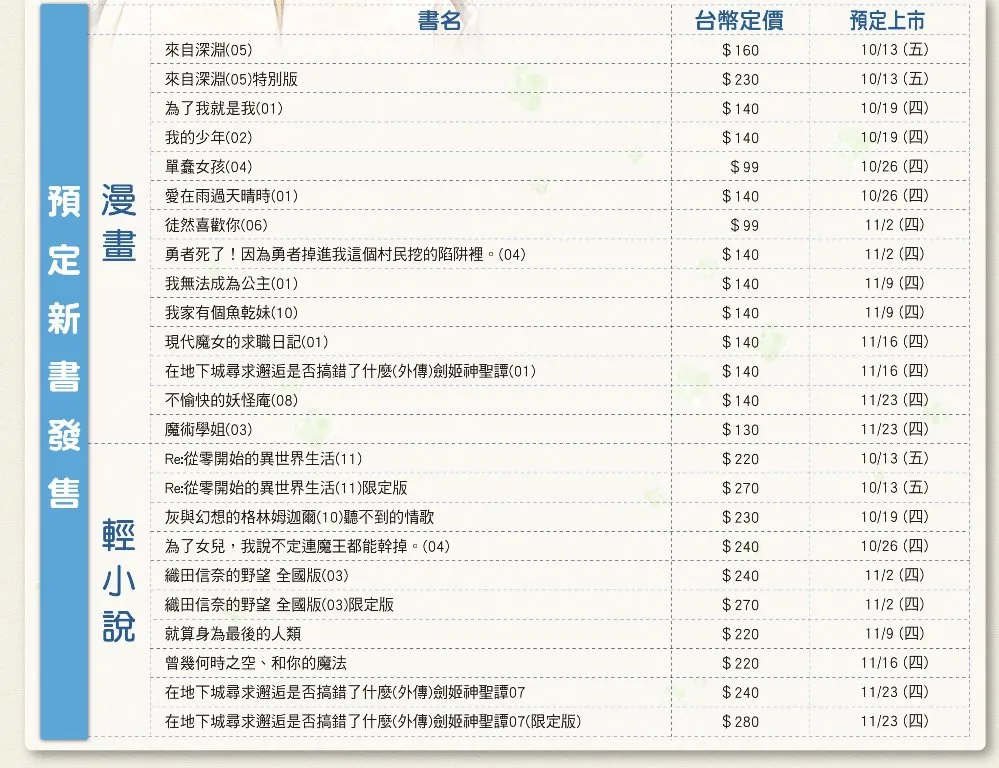Image resolution: width=999 pixels, height=768 pixels.
Task: Click the title 魔術學姐(03)
Action: coord(208,430)
